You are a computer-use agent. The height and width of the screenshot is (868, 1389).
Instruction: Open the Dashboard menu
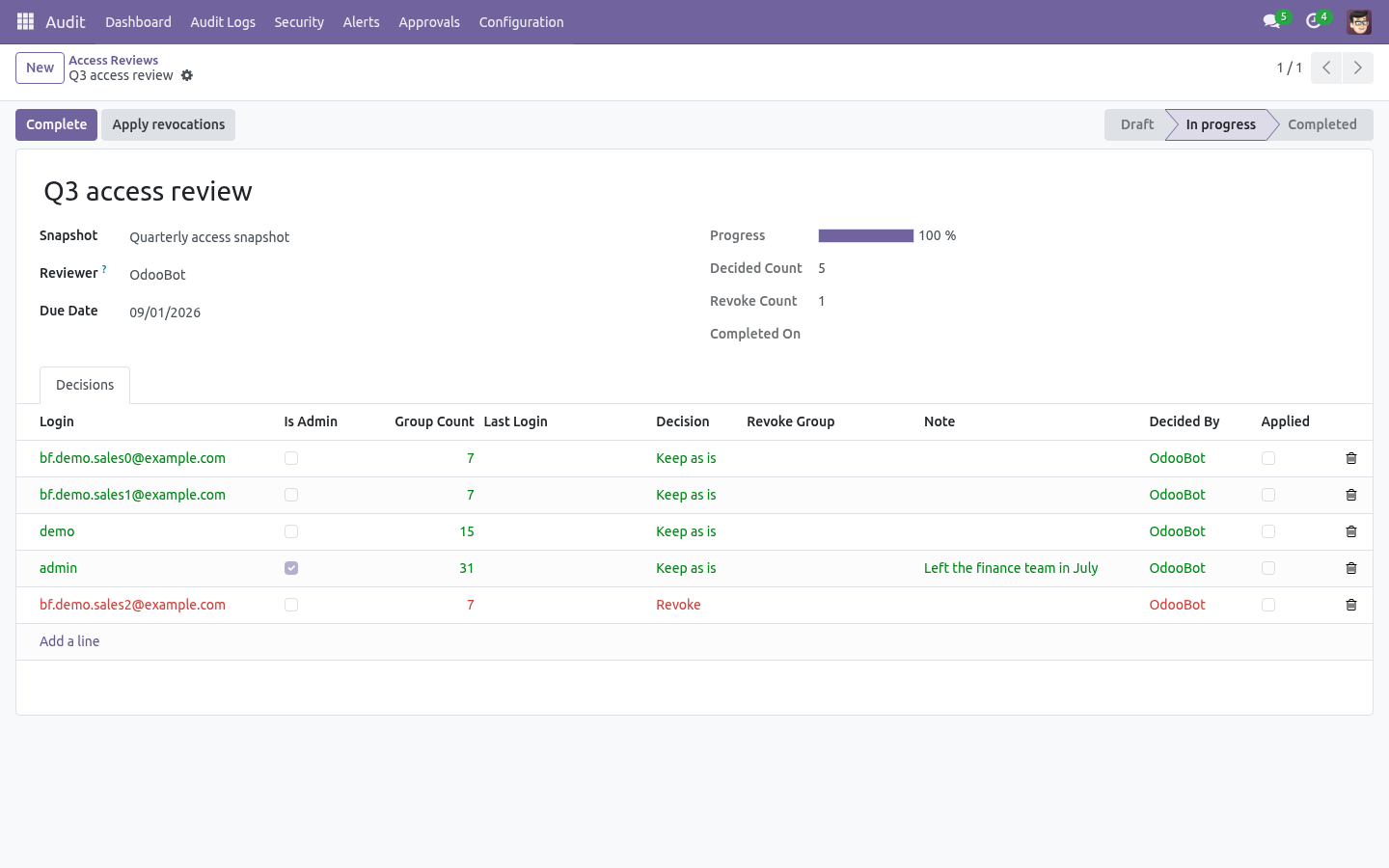pyautogui.click(x=138, y=21)
